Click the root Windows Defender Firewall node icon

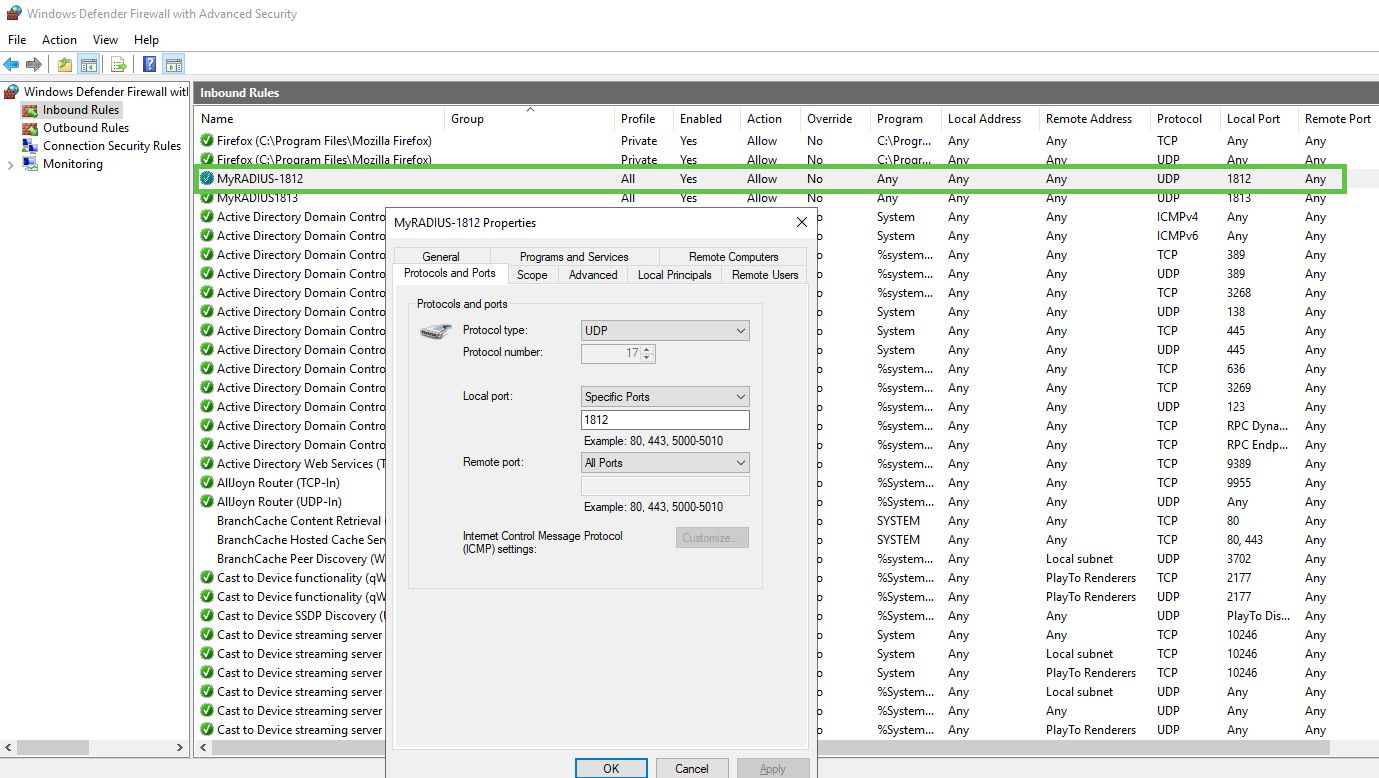click(11, 92)
